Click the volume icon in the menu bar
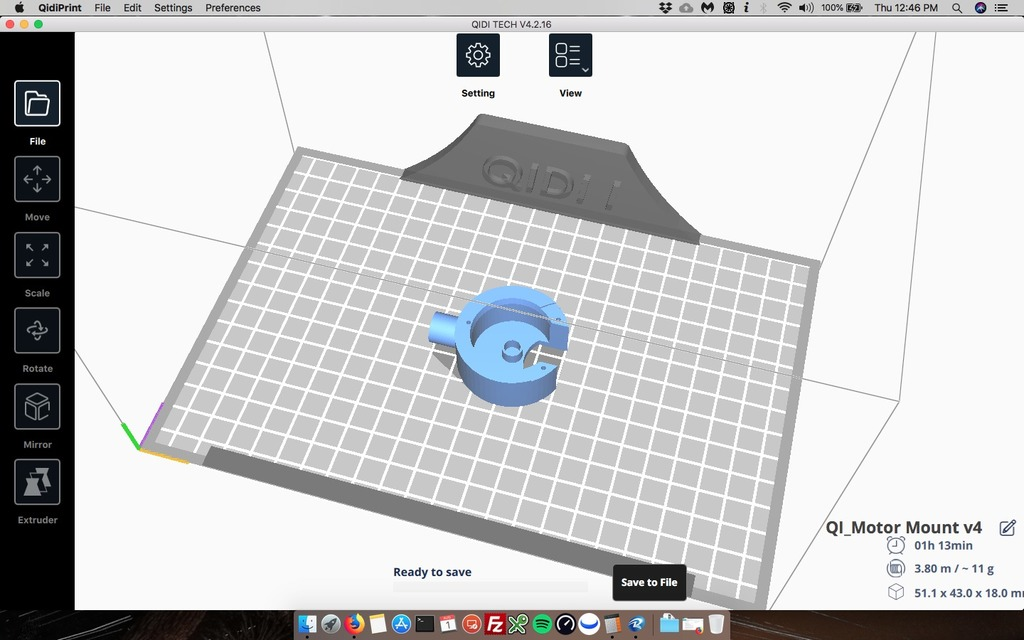Image resolution: width=1024 pixels, height=640 pixels. coord(804,8)
